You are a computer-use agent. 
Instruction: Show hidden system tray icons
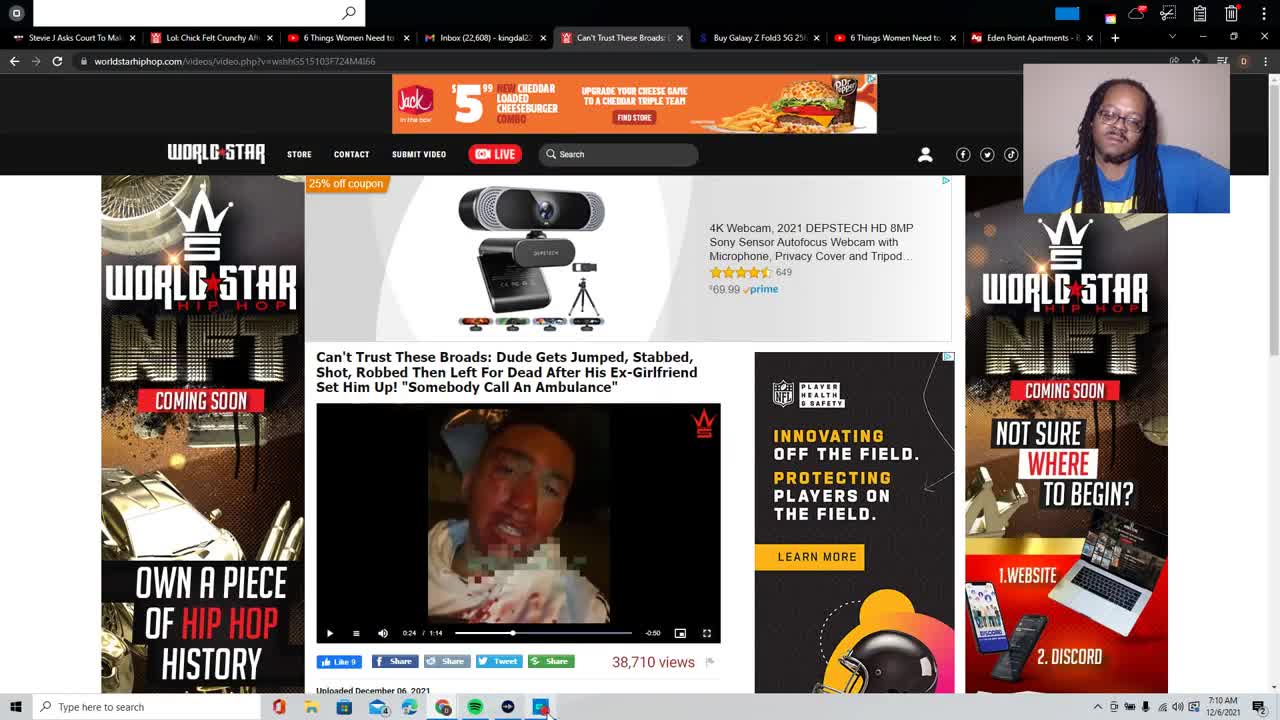[x=1098, y=707]
